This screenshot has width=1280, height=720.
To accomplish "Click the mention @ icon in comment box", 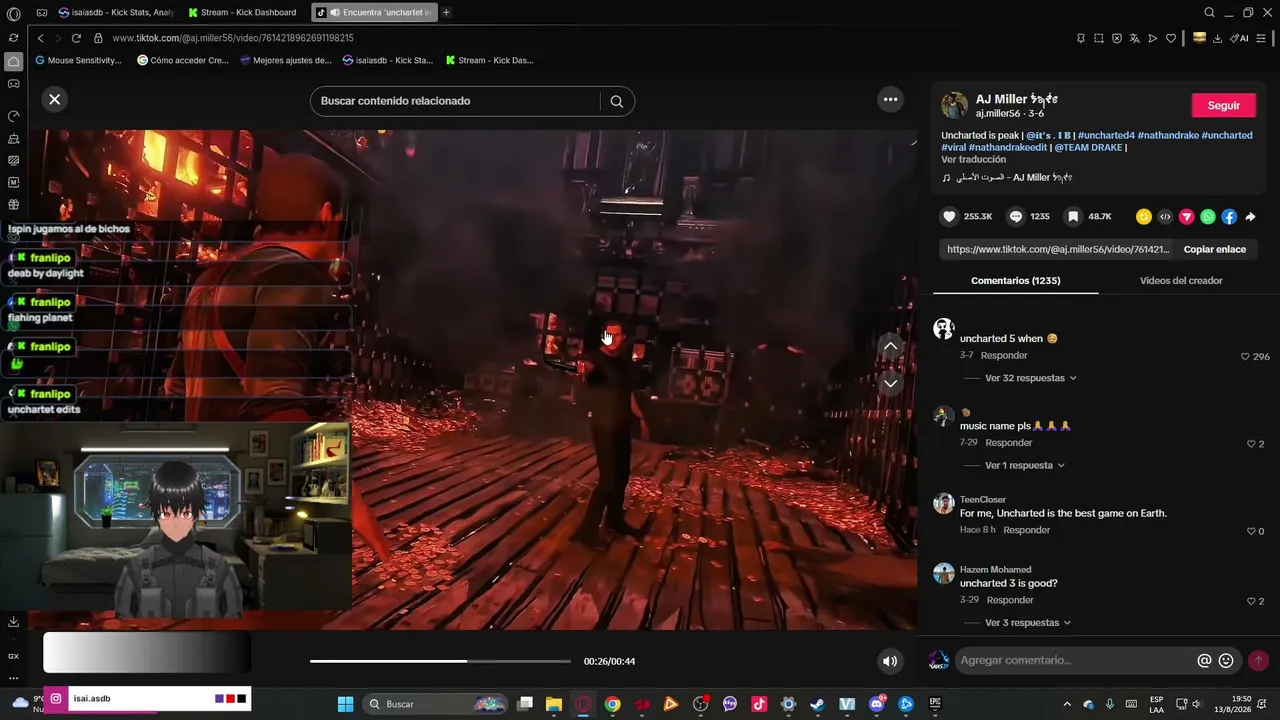I will pyautogui.click(x=1204, y=660).
